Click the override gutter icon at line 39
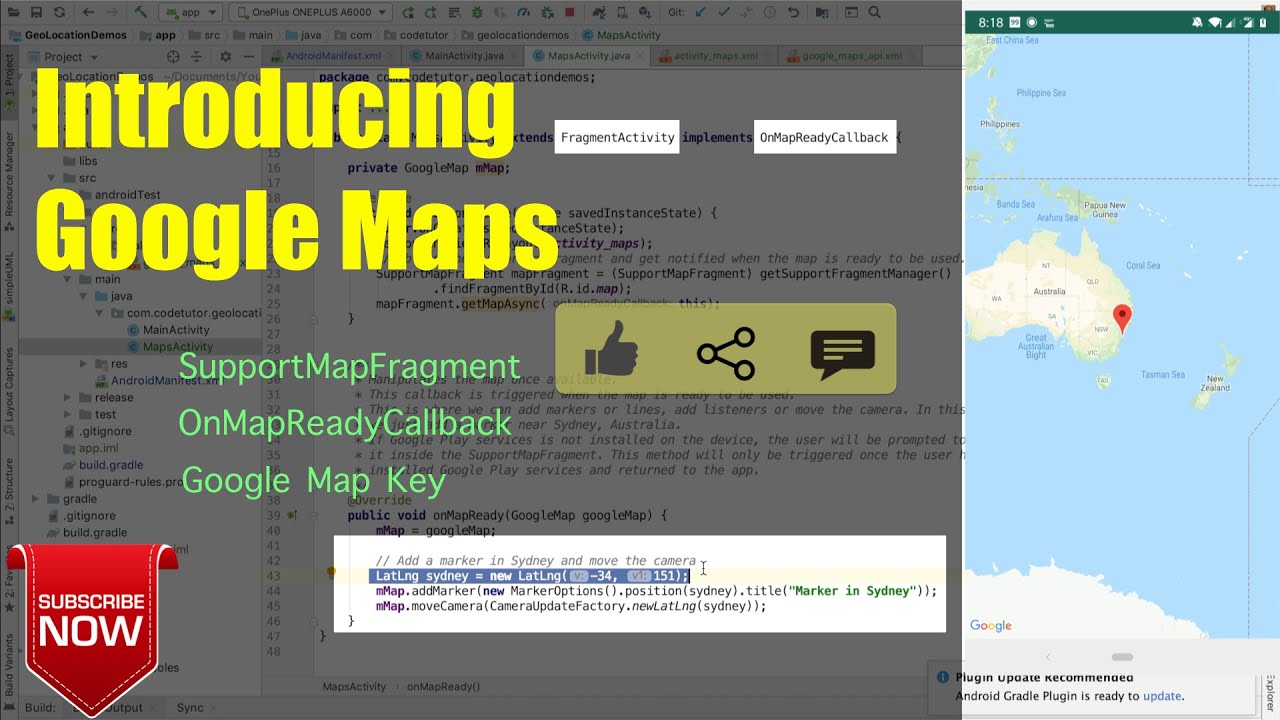The height and width of the screenshot is (720, 1280). pyautogui.click(x=292, y=515)
